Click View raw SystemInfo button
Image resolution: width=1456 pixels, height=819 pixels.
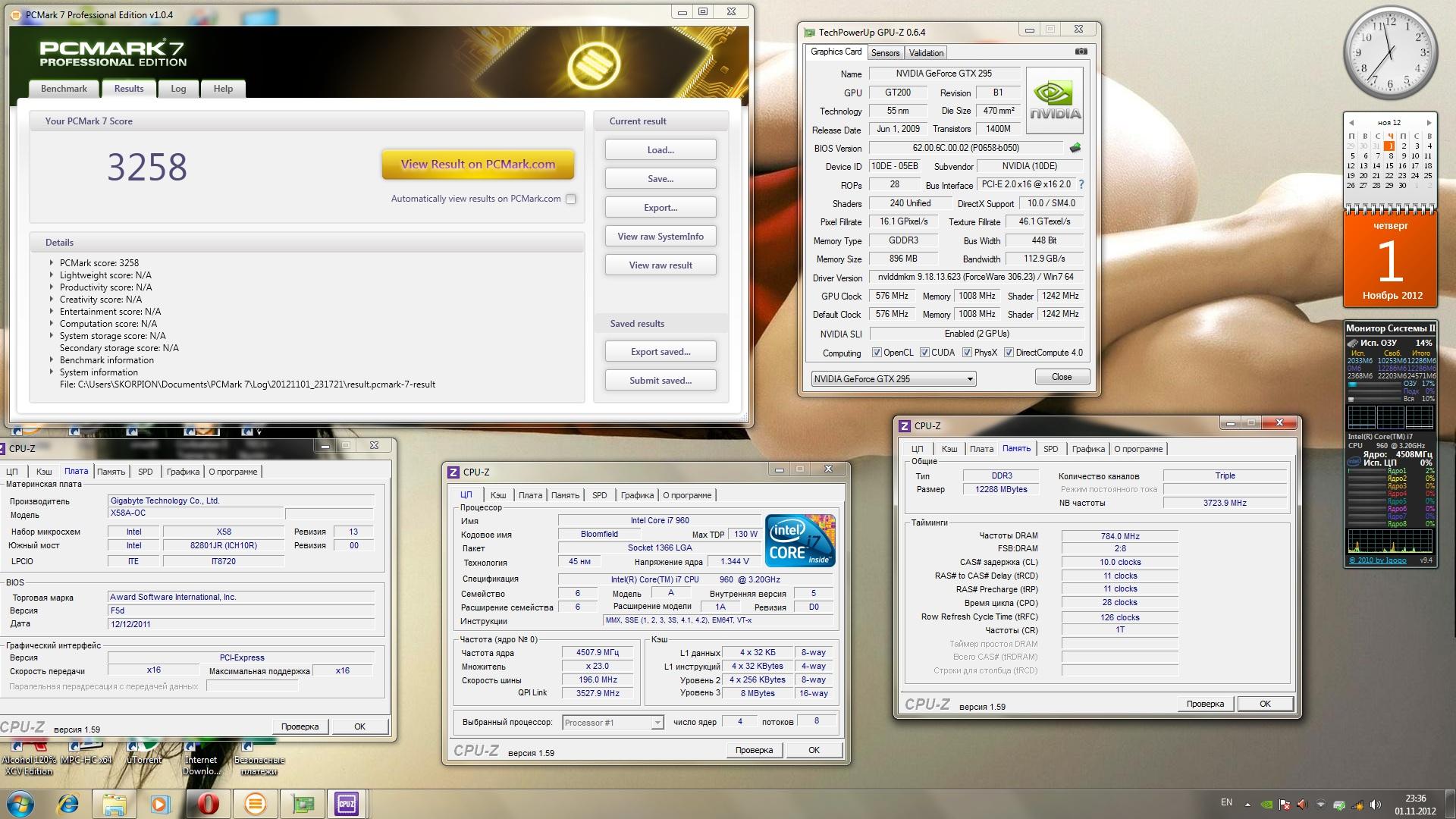coord(661,236)
